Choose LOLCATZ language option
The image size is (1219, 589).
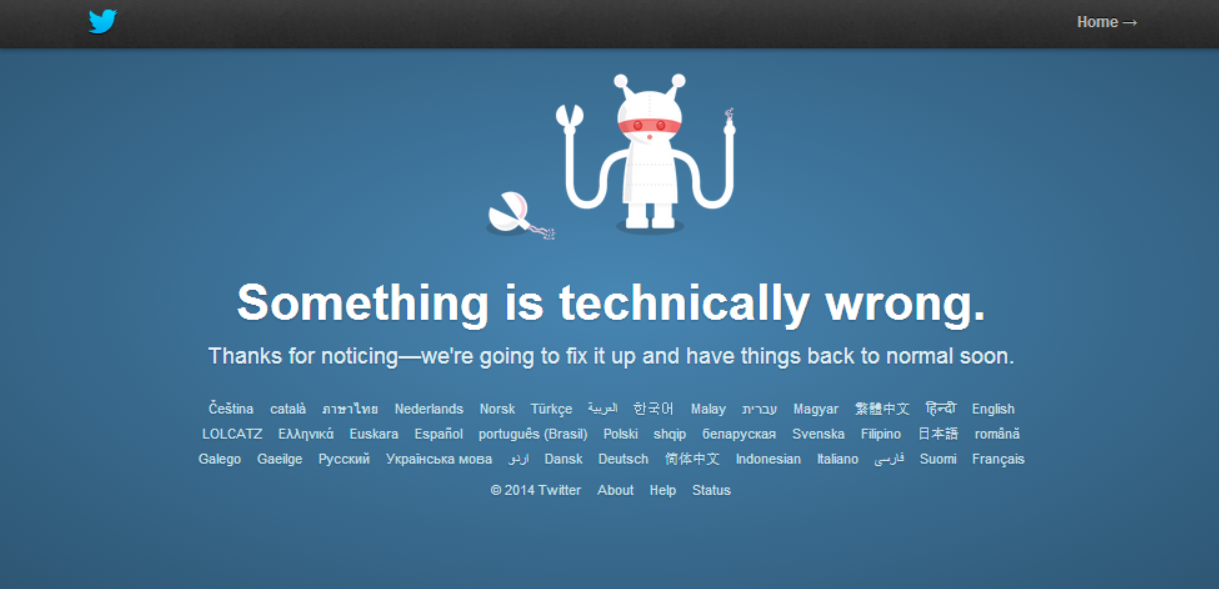pyautogui.click(x=232, y=434)
